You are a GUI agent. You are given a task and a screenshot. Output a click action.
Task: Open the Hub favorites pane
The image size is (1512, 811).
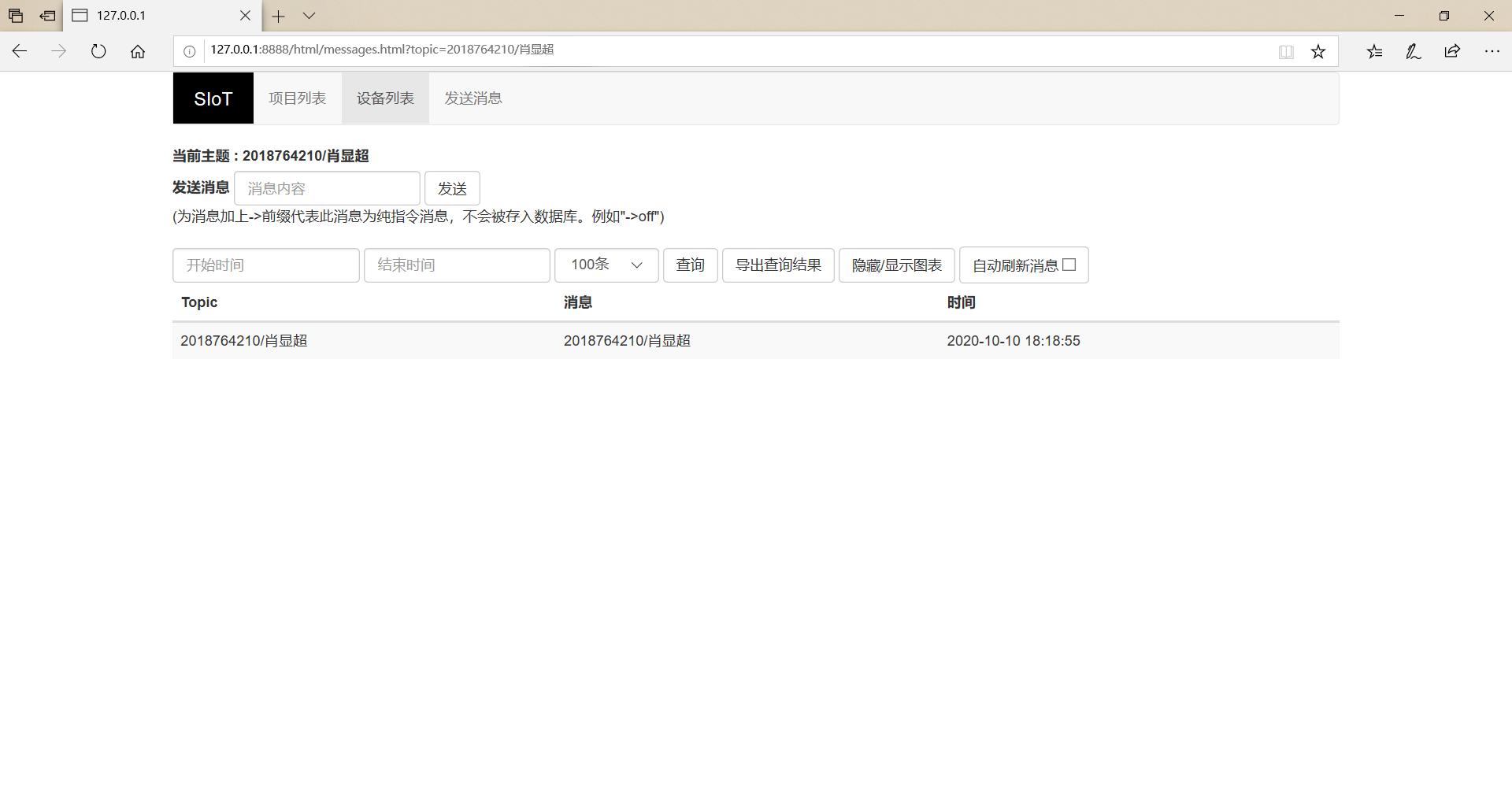pos(1374,50)
